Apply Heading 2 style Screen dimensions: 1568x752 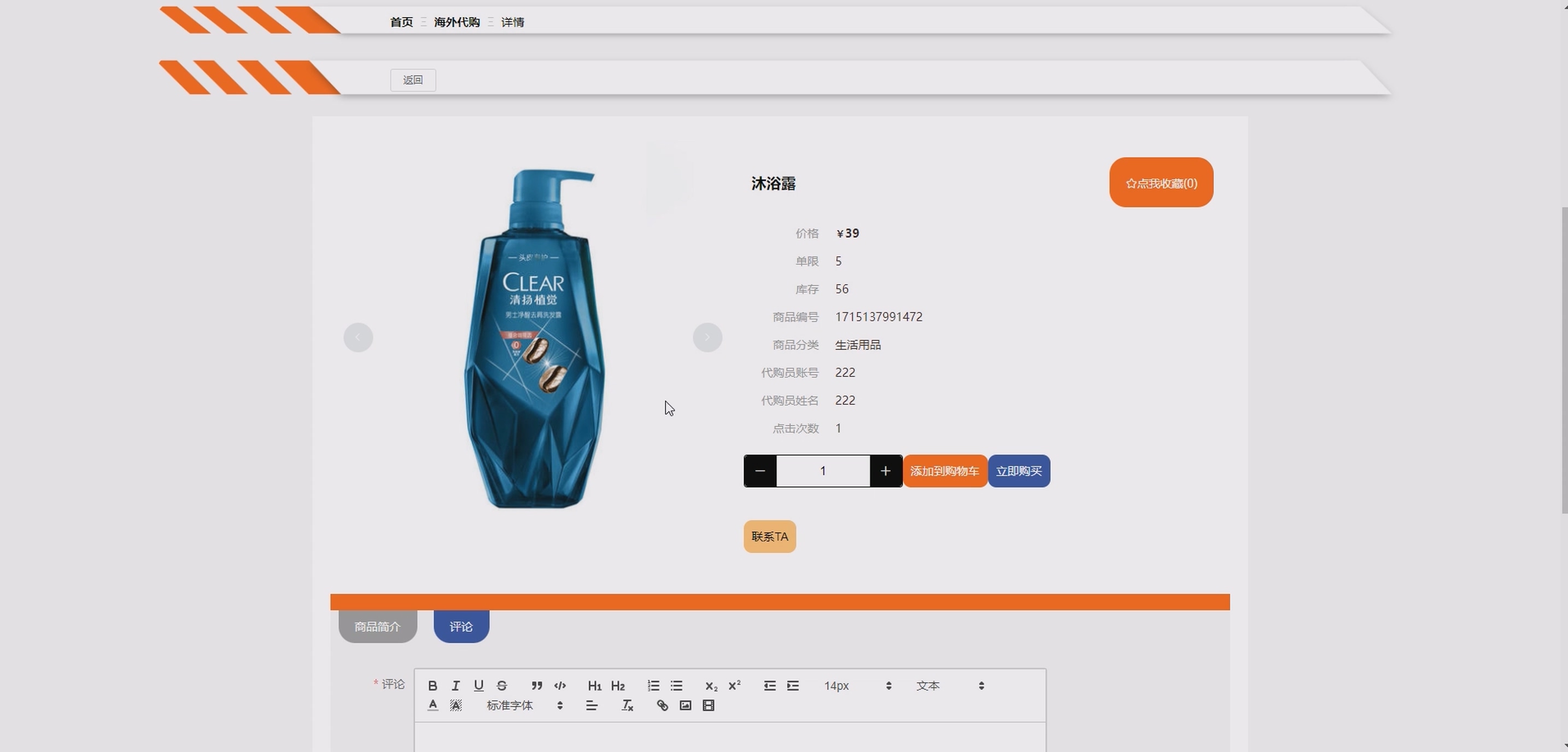(618, 686)
